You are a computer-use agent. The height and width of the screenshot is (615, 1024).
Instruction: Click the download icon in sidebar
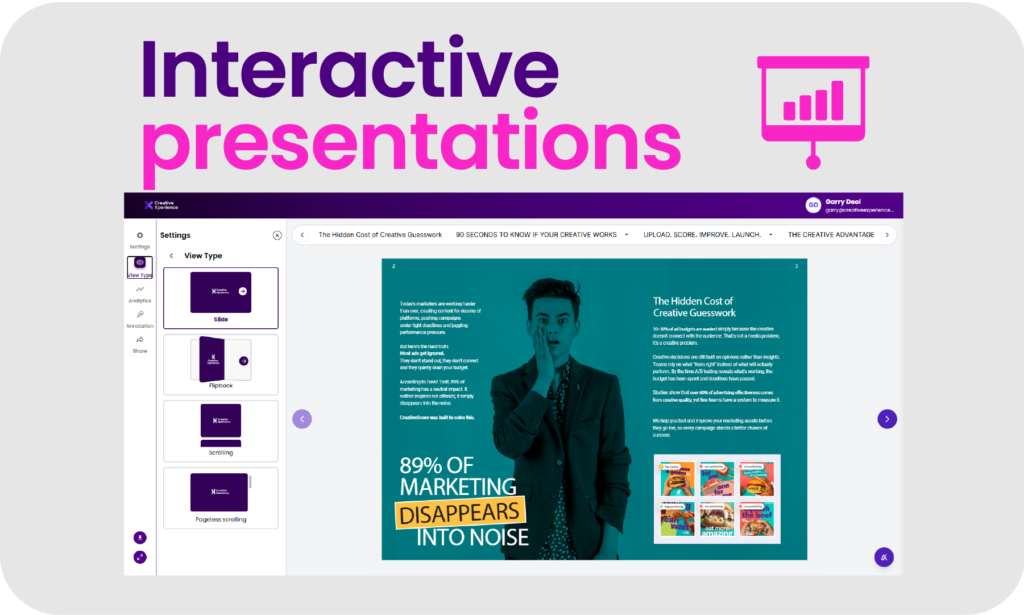pos(140,538)
